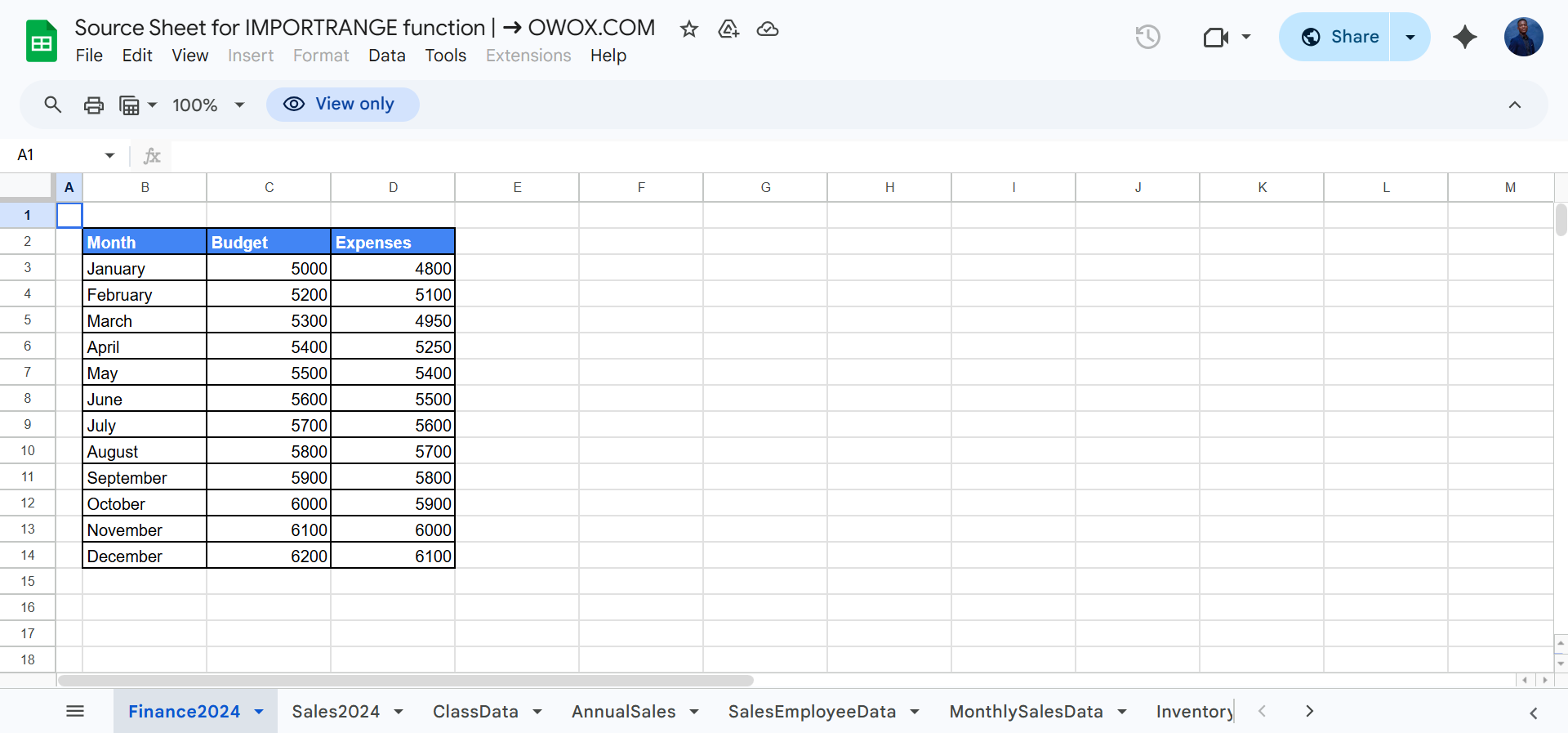This screenshot has width=1568, height=733.
Task: Click the Share button
Action: point(1334,37)
